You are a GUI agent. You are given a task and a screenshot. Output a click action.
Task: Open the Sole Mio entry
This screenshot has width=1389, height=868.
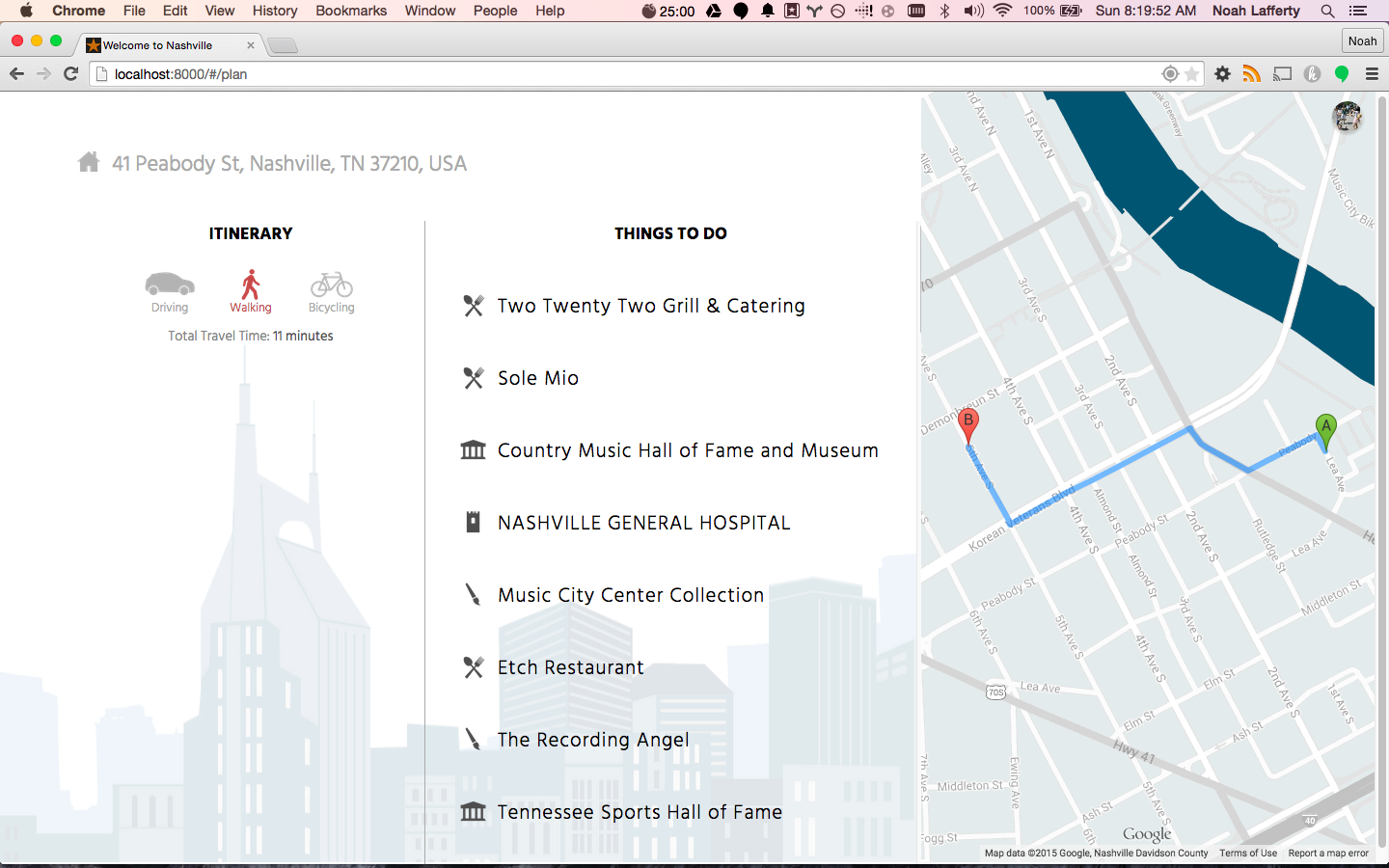coord(538,378)
